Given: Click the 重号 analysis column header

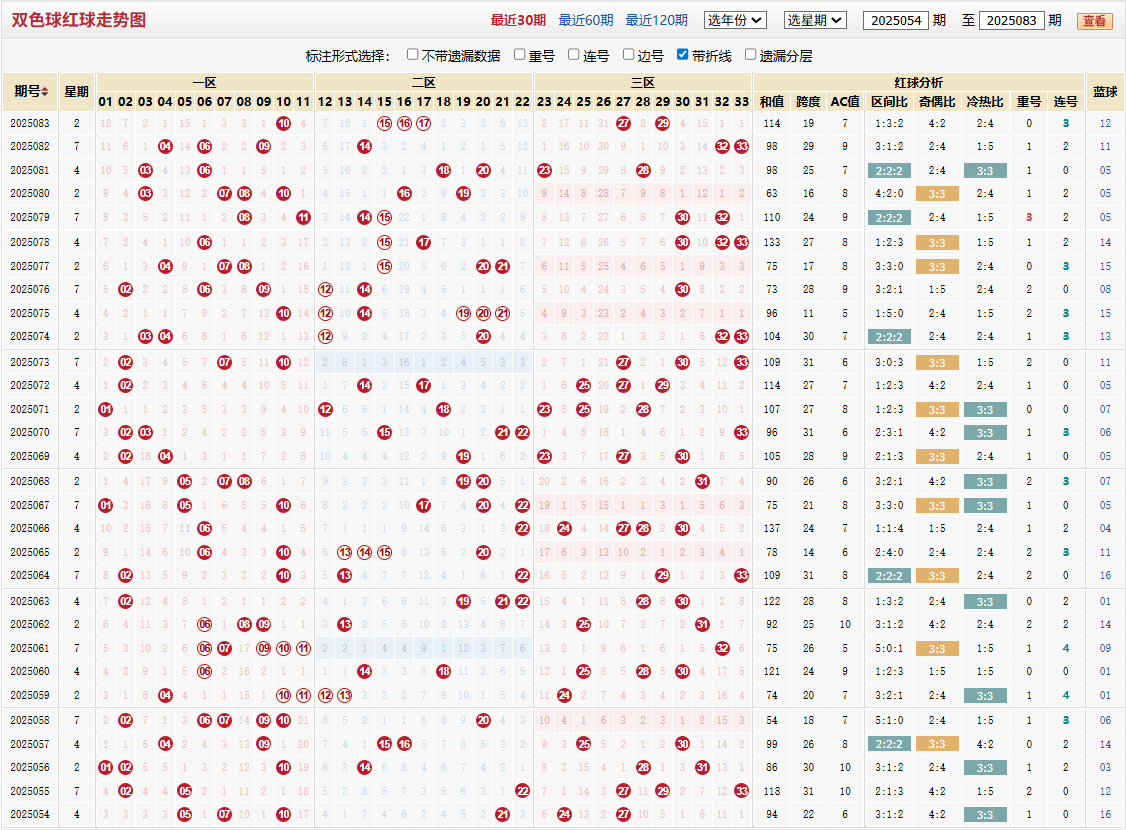Looking at the screenshot, I should coord(1029,102).
